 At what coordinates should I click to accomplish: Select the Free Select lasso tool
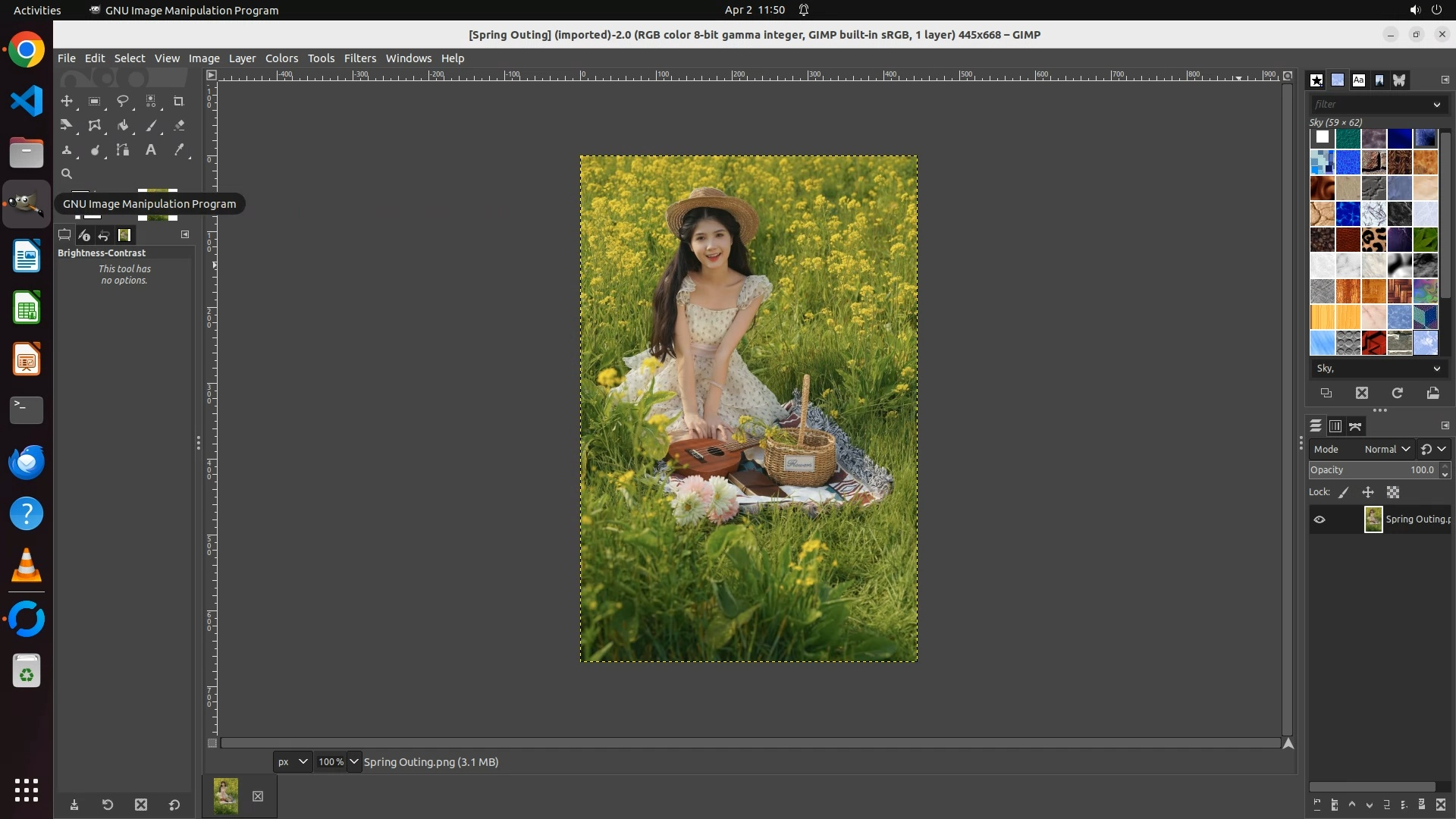[x=122, y=101]
